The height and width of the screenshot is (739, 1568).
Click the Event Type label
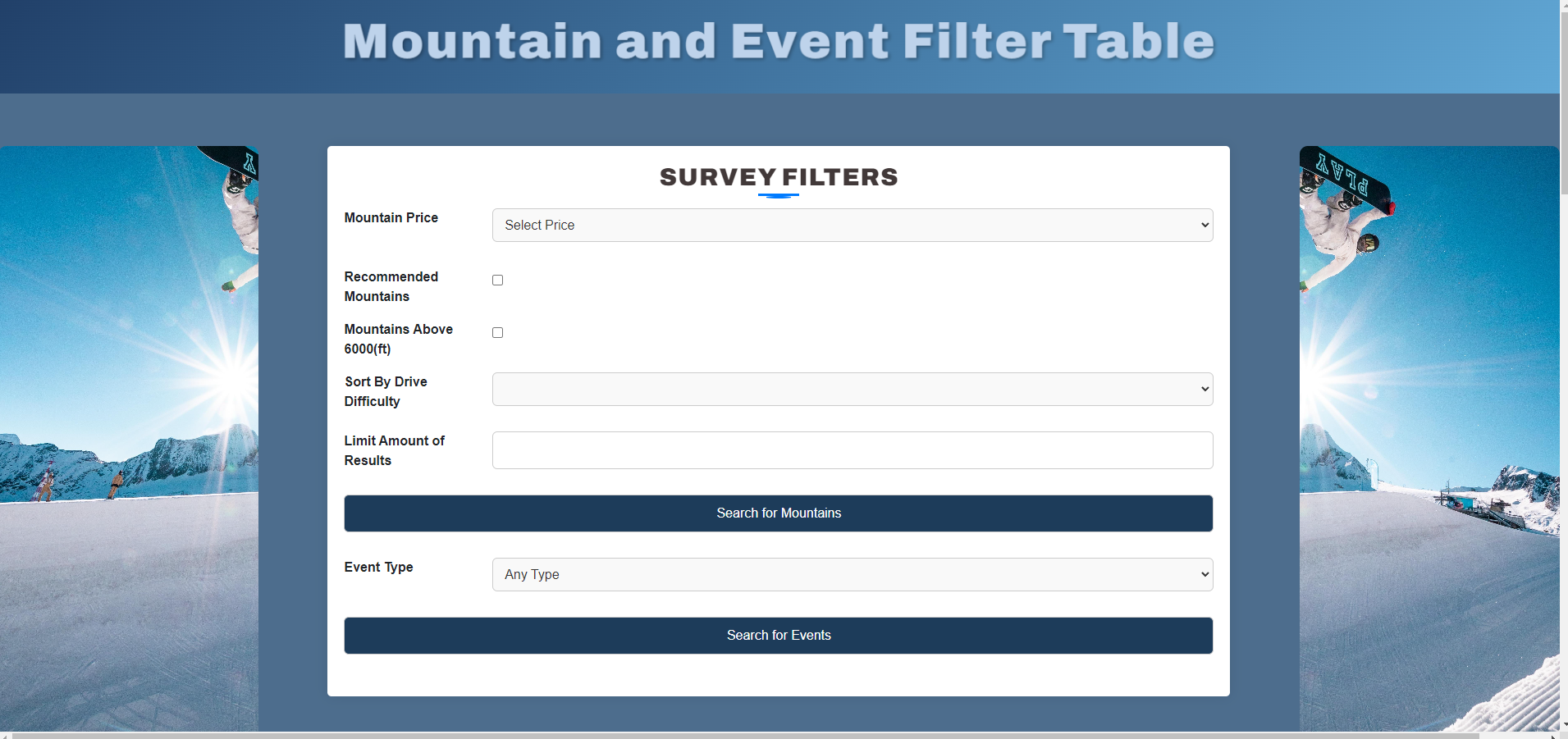[x=378, y=567]
